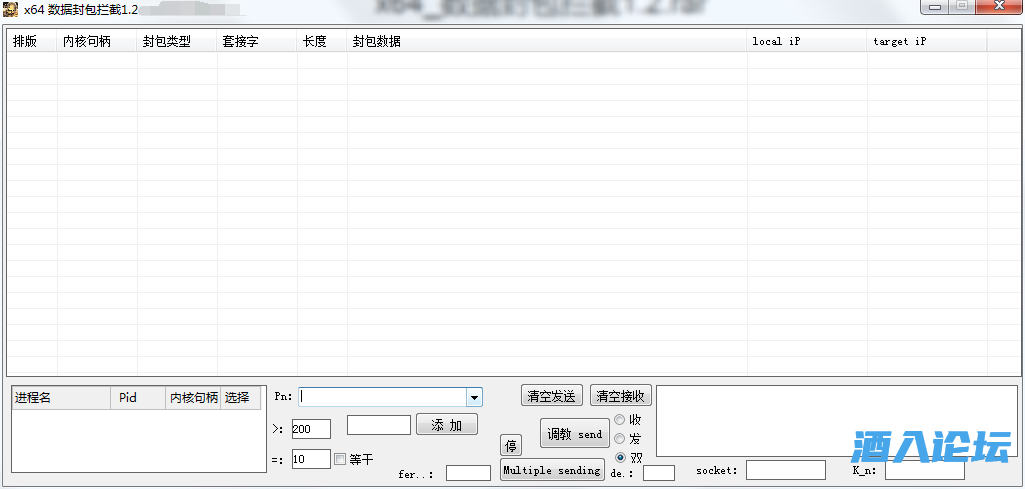Viewport: 1025px width, 489px height.
Task: Click the 停 stop button
Action: 510,446
